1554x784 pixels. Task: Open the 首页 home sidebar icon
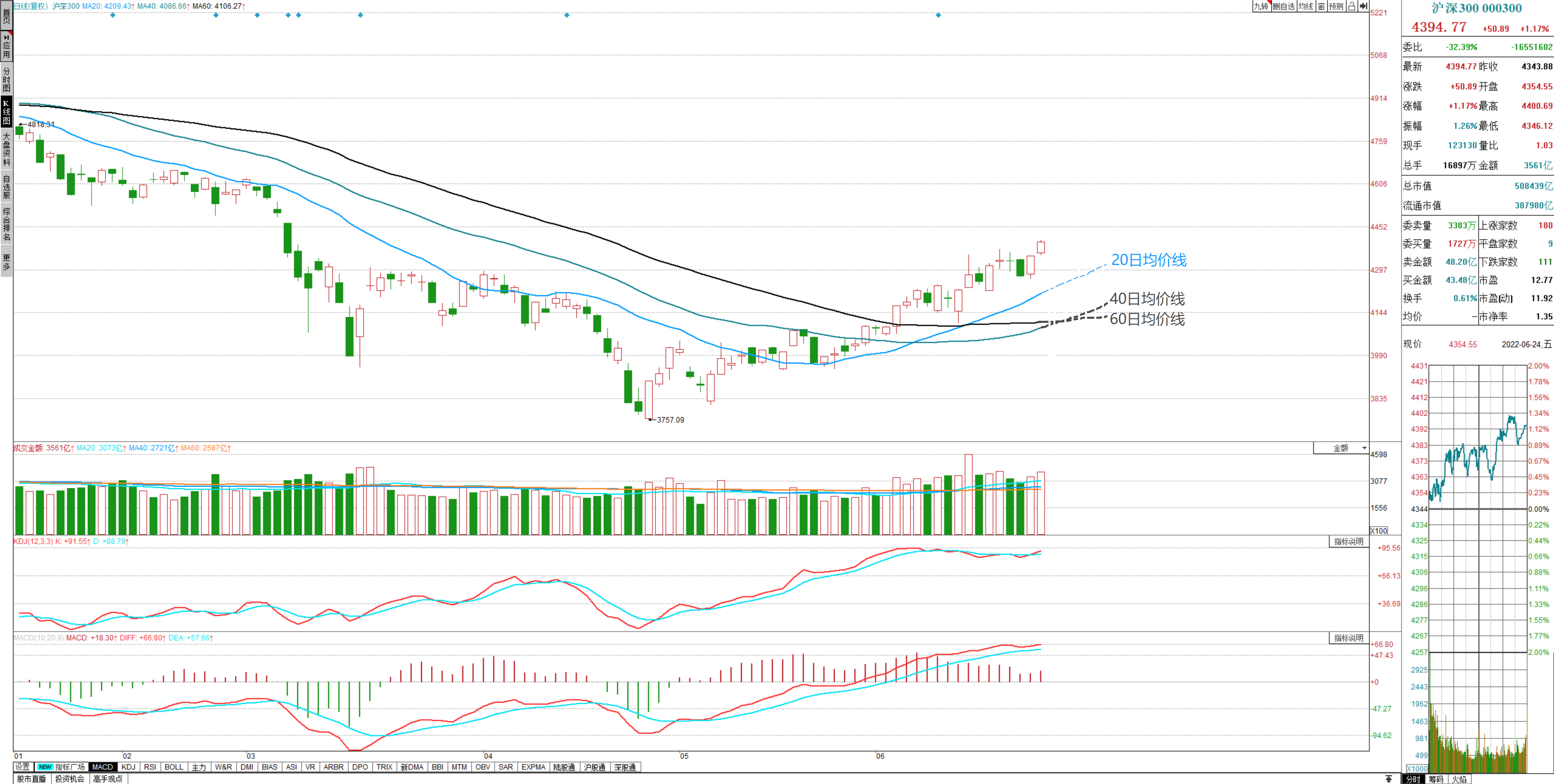coord(6,15)
